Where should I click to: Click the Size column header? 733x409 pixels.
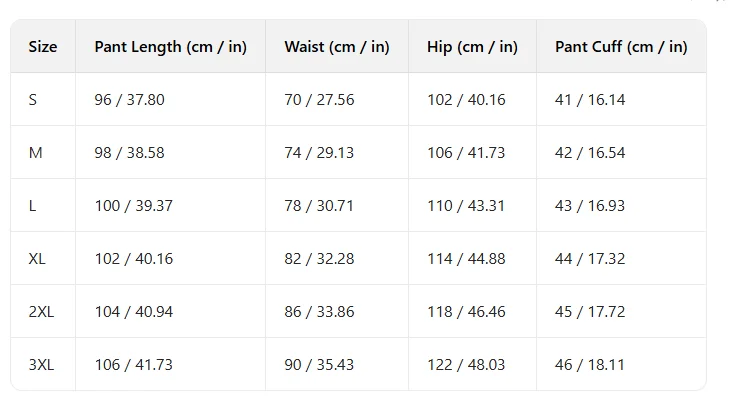43,47
